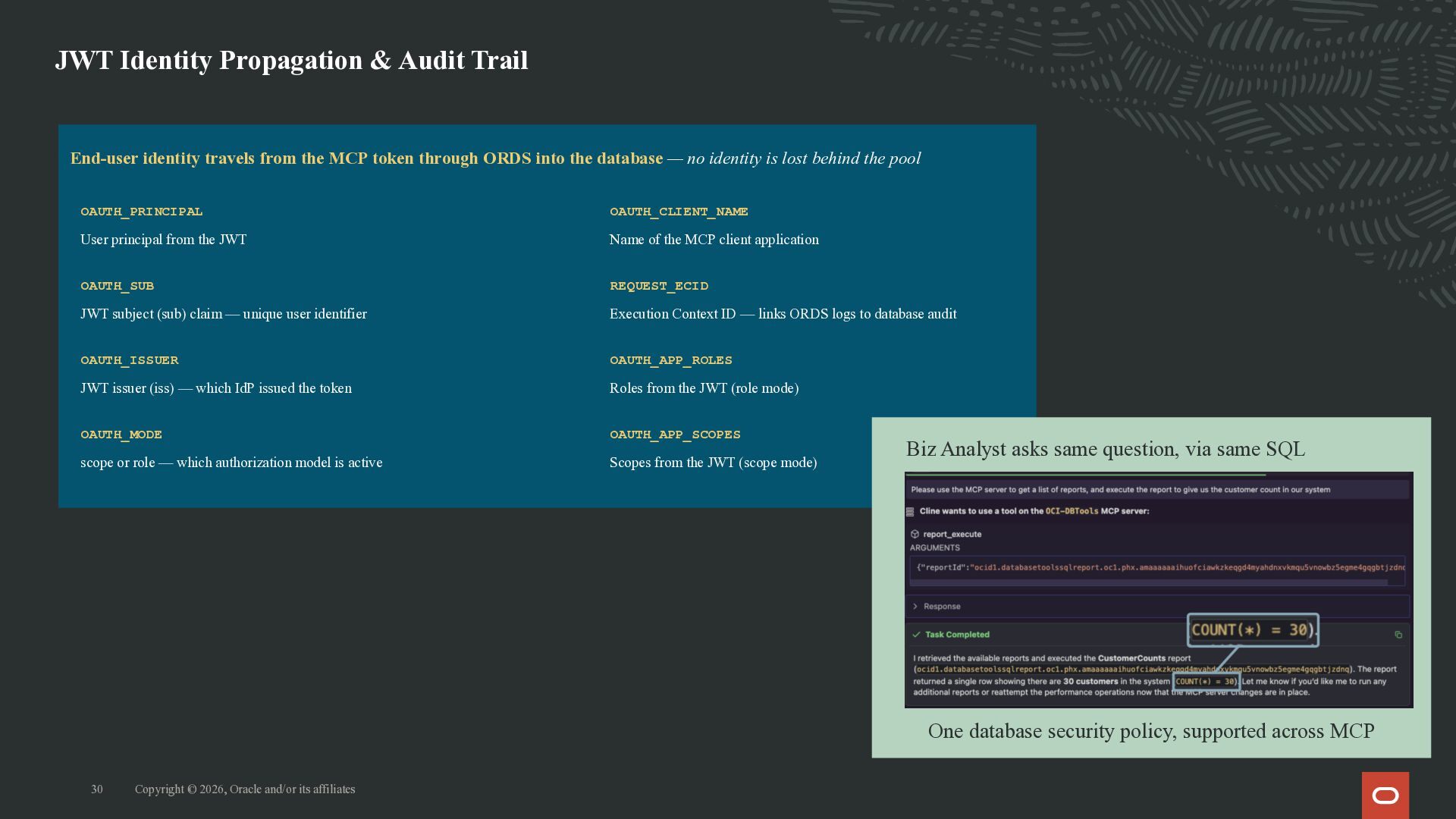This screenshot has height=819, width=1456.
Task: Click 'JWT issuer (iss)' description text
Action: click(216, 388)
